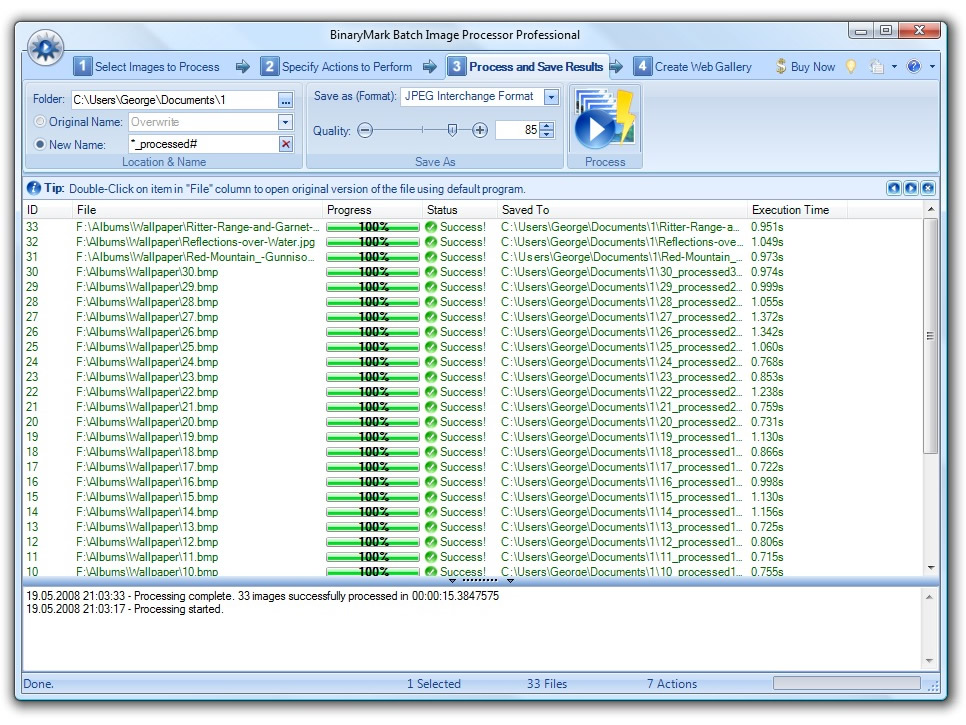
Task: Click the quality value 85 field
Action: [x=518, y=130]
